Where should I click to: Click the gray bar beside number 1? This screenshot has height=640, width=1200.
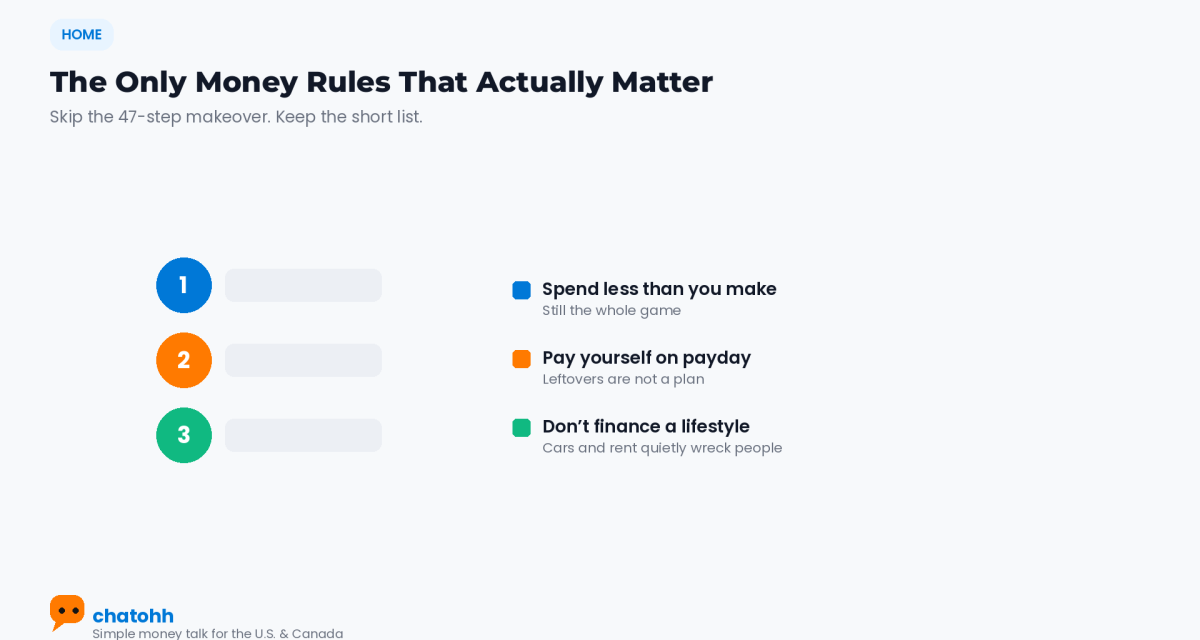pyautogui.click(x=303, y=285)
